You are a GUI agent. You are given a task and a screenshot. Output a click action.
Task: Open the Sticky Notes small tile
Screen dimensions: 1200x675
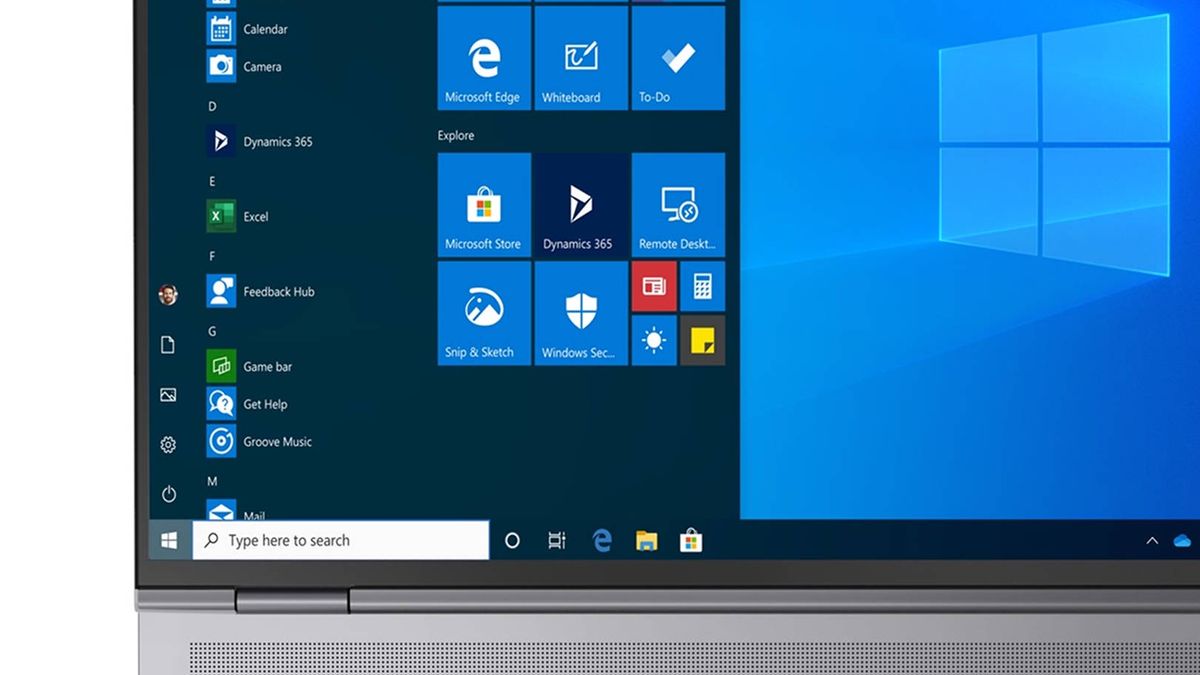[x=702, y=341]
